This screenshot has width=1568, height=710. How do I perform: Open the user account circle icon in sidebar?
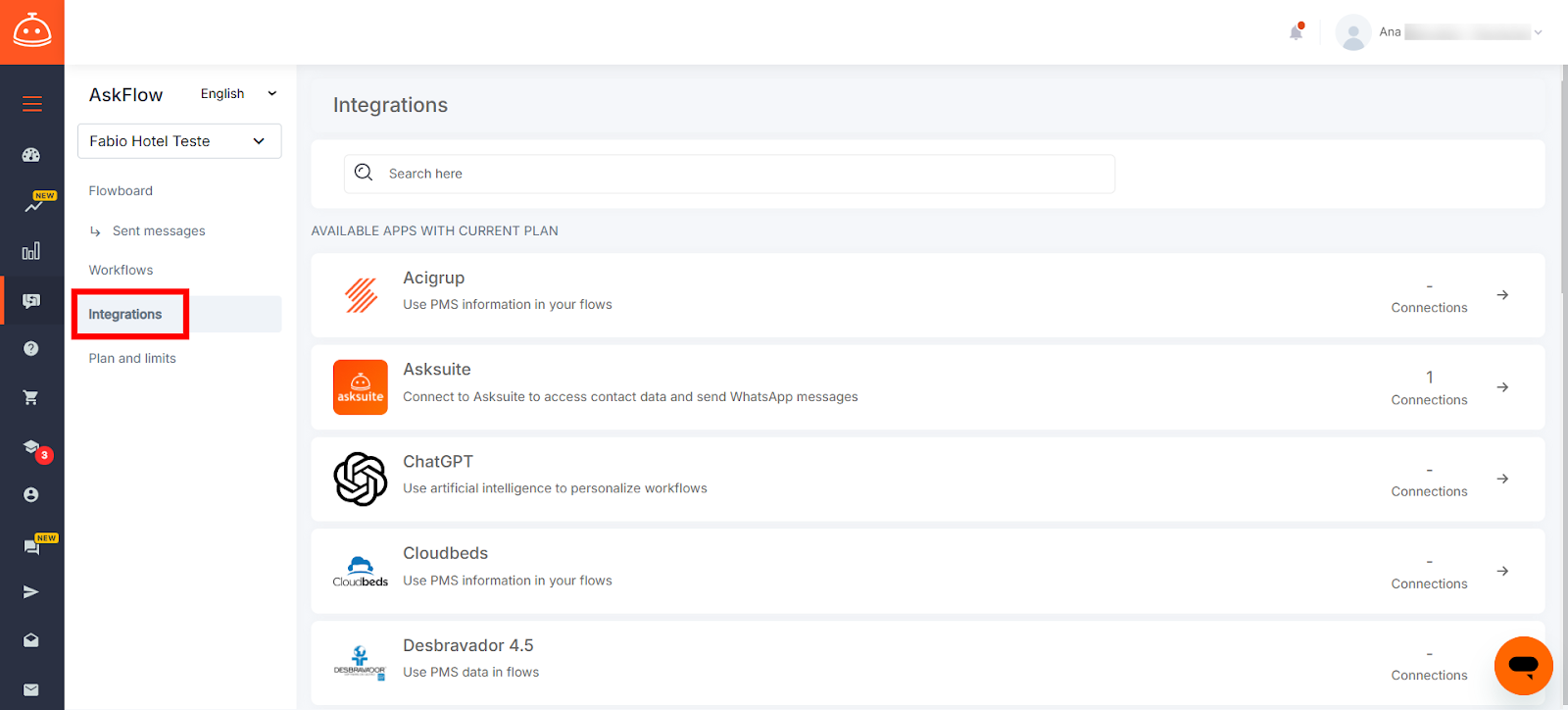[31, 495]
